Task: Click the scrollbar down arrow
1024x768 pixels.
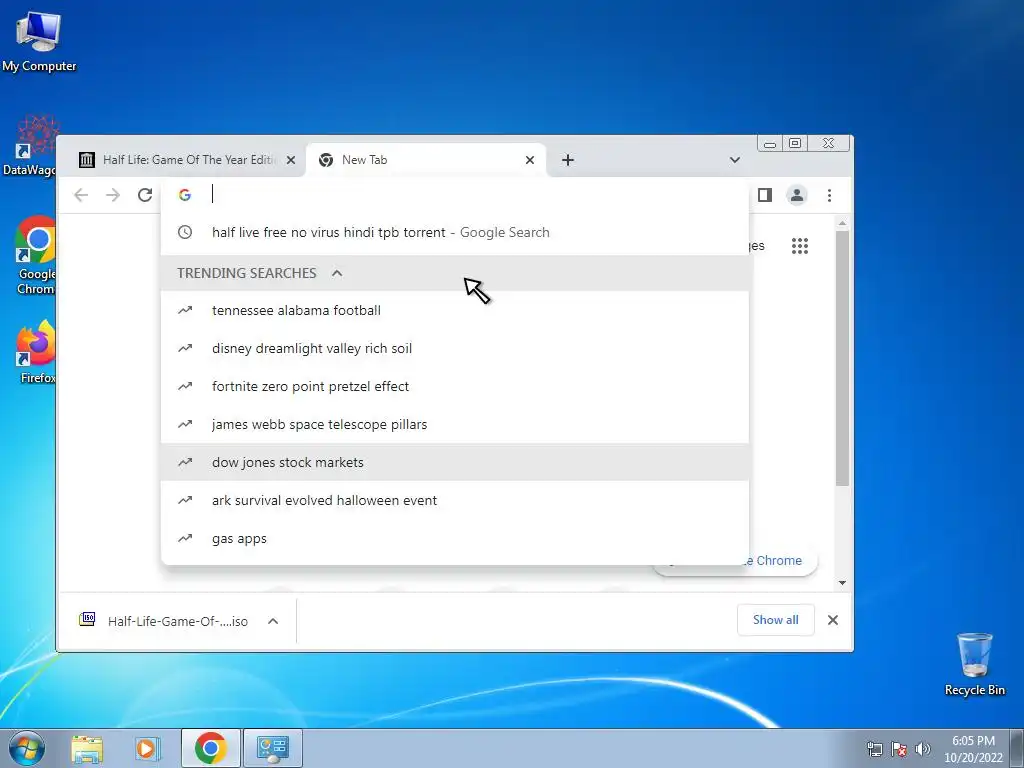Action: tap(842, 583)
